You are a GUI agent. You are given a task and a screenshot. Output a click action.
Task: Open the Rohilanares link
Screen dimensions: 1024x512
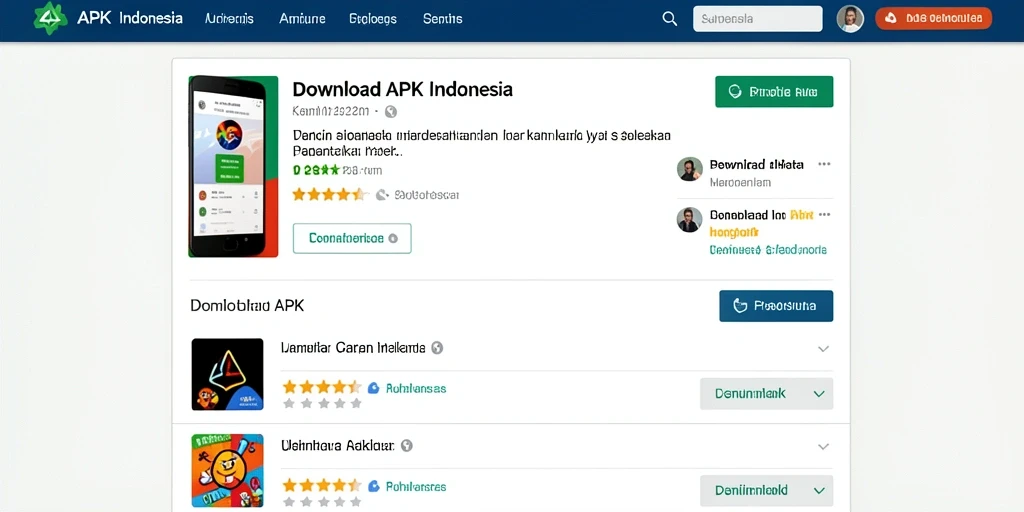[x=416, y=487]
